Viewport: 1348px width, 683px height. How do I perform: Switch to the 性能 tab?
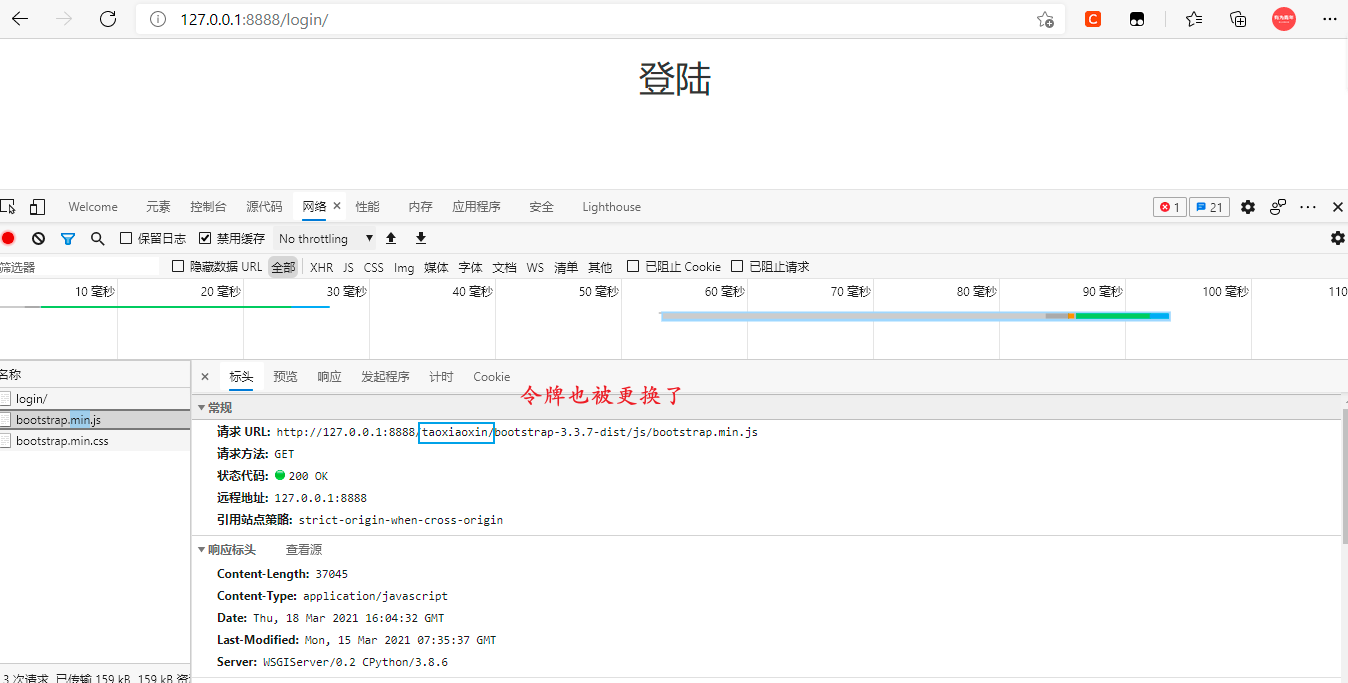pyautogui.click(x=367, y=207)
